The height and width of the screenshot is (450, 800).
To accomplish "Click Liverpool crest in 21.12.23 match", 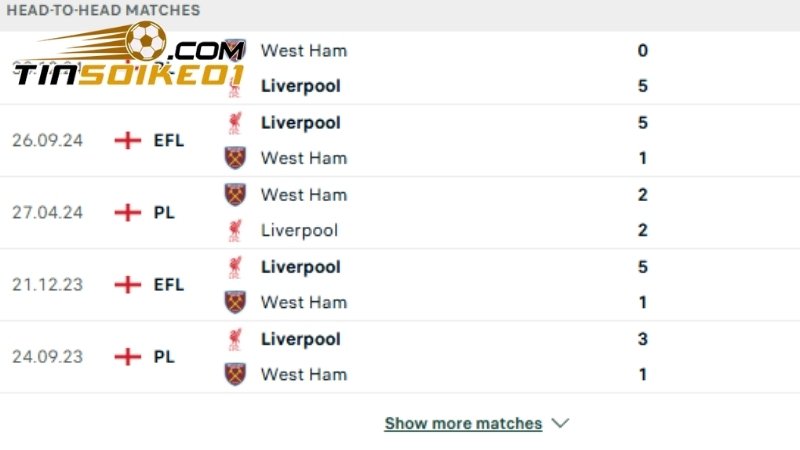I will pos(235,267).
